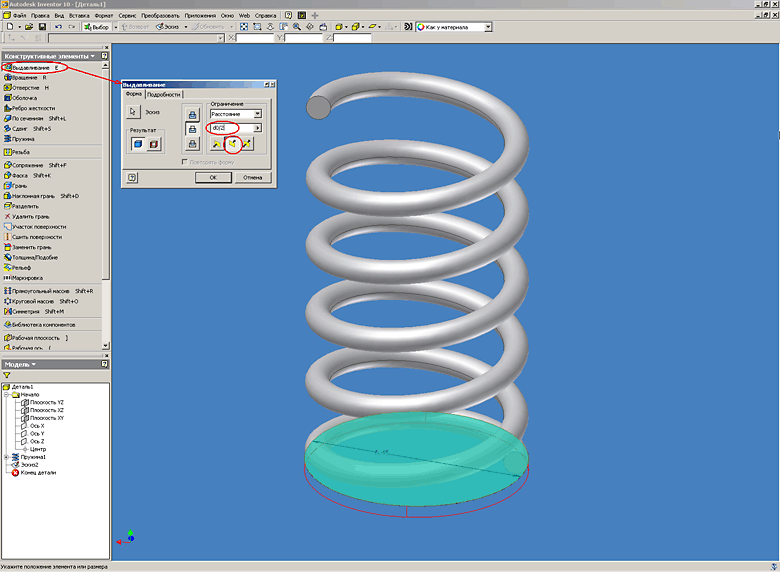The image size is (780, 572).
Task: Click the Undo arrow toolbar icon
Action: point(59,27)
